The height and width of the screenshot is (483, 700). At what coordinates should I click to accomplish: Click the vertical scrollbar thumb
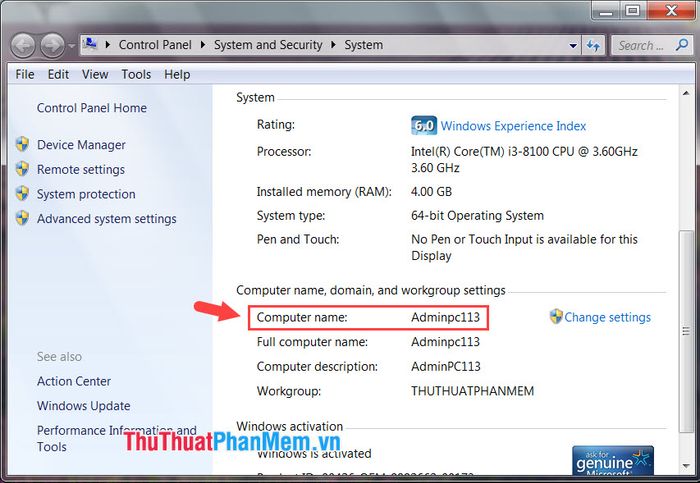coord(686,331)
